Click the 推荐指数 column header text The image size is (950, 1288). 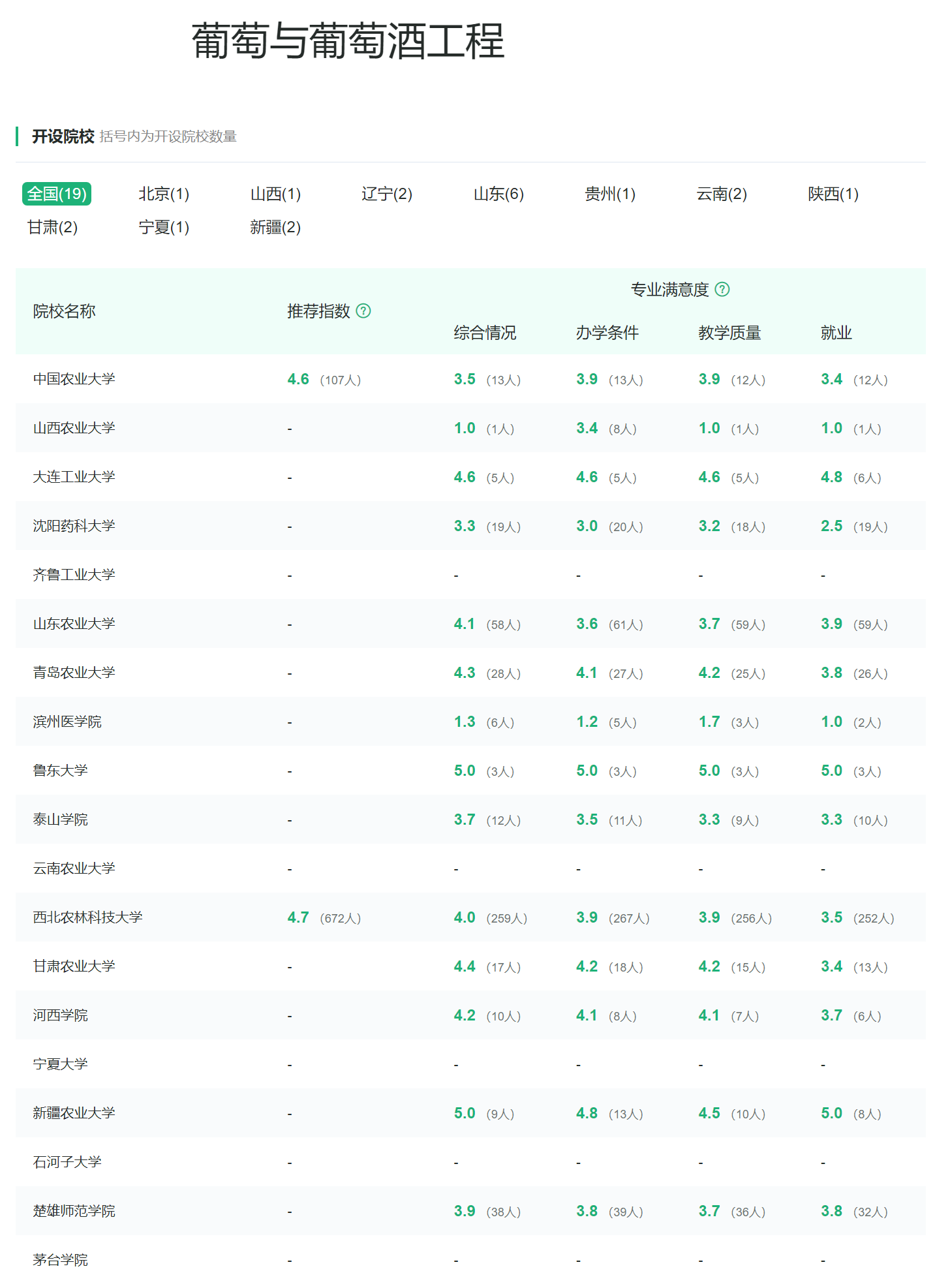[318, 311]
